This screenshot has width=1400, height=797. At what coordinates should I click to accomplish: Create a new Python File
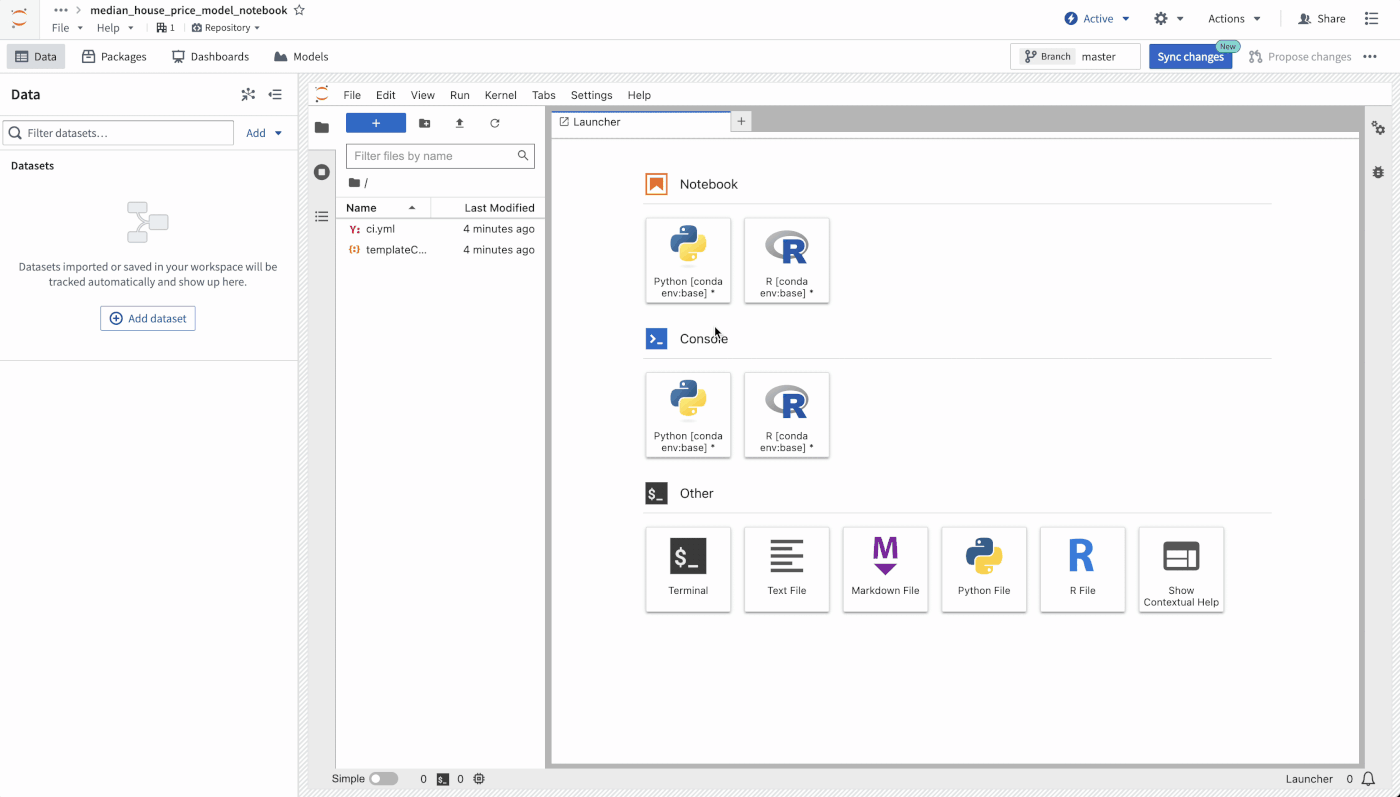(984, 569)
